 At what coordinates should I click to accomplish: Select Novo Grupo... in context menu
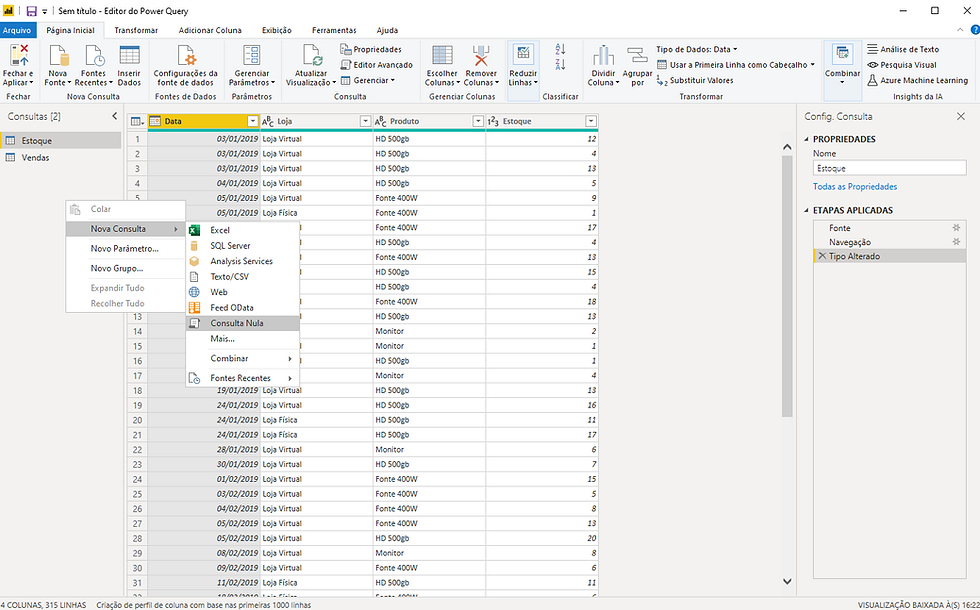(x=125, y=268)
